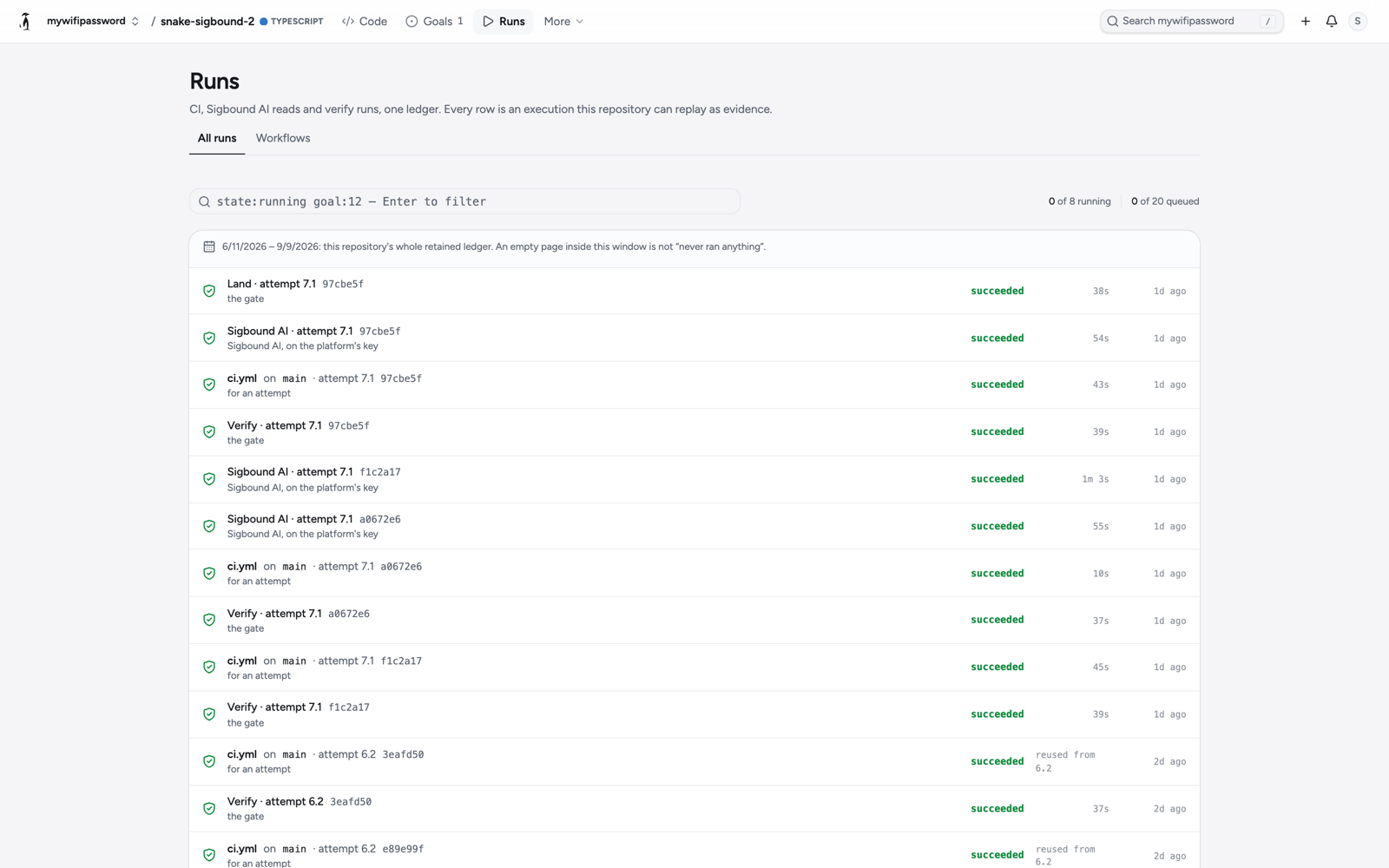
Task: Click the slash shortcut key hint
Action: (1267, 21)
